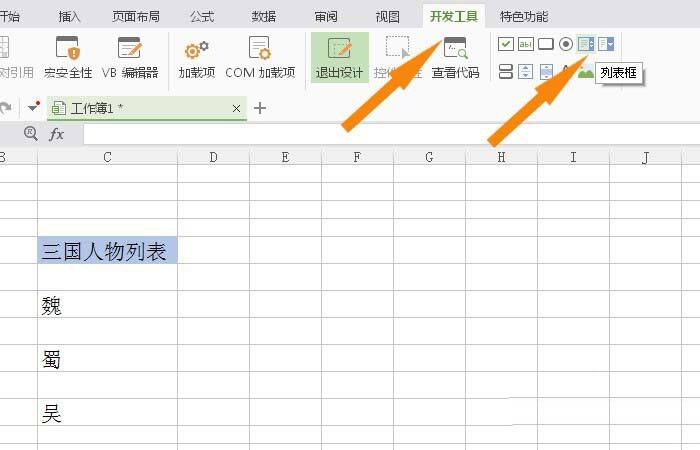The image size is (700, 450).
Task: Insert a scroll bar control
Action: [546, 71]
